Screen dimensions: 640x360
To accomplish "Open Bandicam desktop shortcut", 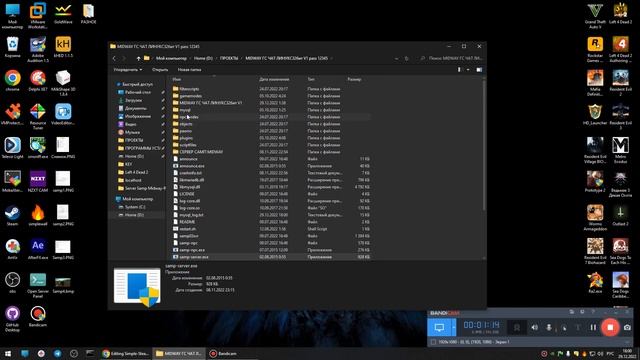I will (38, 317).
